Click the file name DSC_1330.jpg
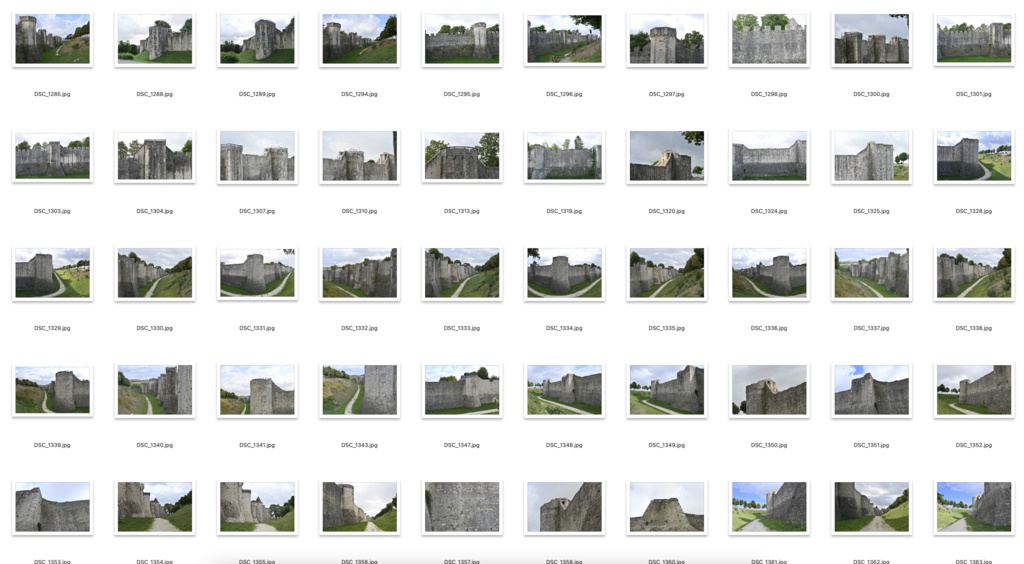 (x=155, y=328)
